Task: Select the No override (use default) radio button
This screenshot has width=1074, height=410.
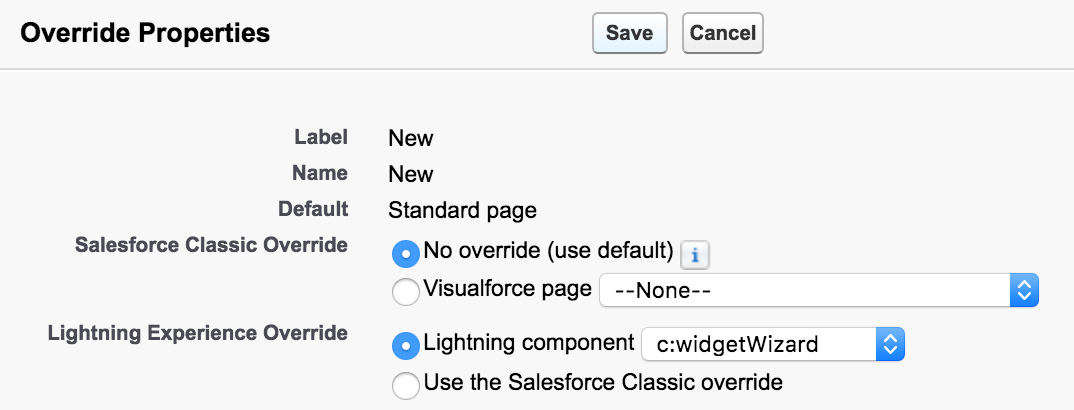Action: pos(406,254)
